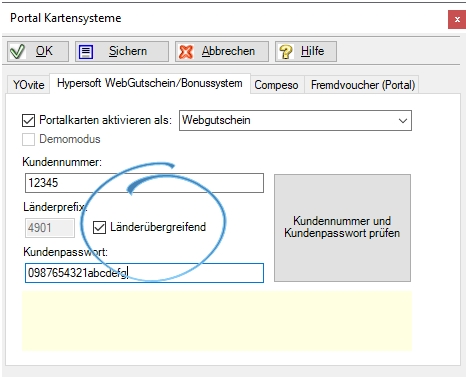Click the Kundenpasswort: label text
This screenshot has width=466, height=377.
point(66,252)
